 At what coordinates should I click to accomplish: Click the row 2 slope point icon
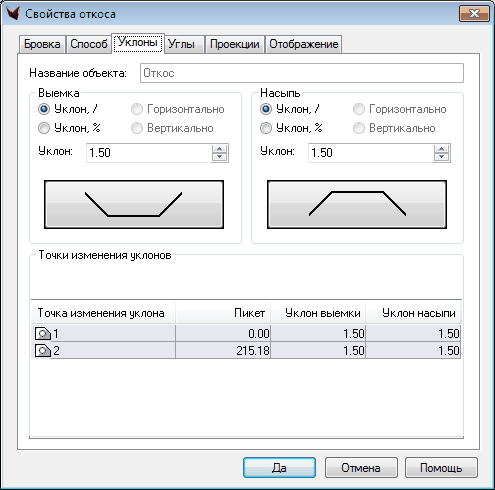(43, 350)
